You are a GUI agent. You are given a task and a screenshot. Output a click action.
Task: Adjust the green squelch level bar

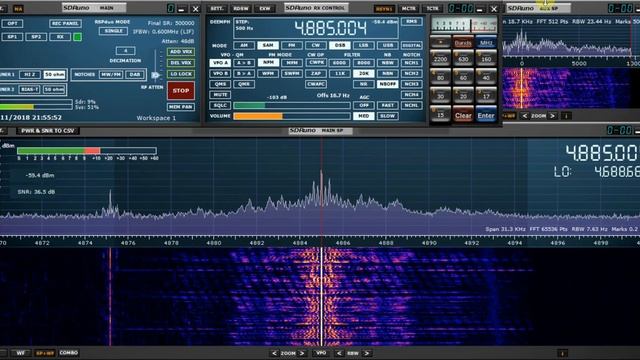pos(292,106)
